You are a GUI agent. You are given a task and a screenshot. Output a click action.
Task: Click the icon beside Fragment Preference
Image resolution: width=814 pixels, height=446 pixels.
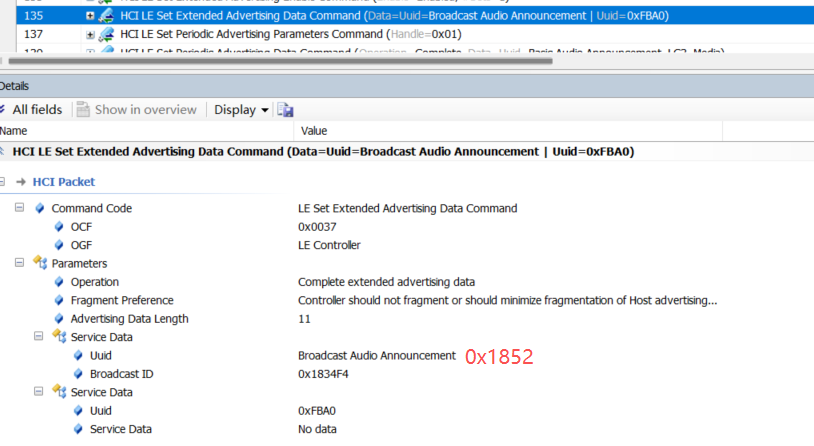tap(59, 300)
